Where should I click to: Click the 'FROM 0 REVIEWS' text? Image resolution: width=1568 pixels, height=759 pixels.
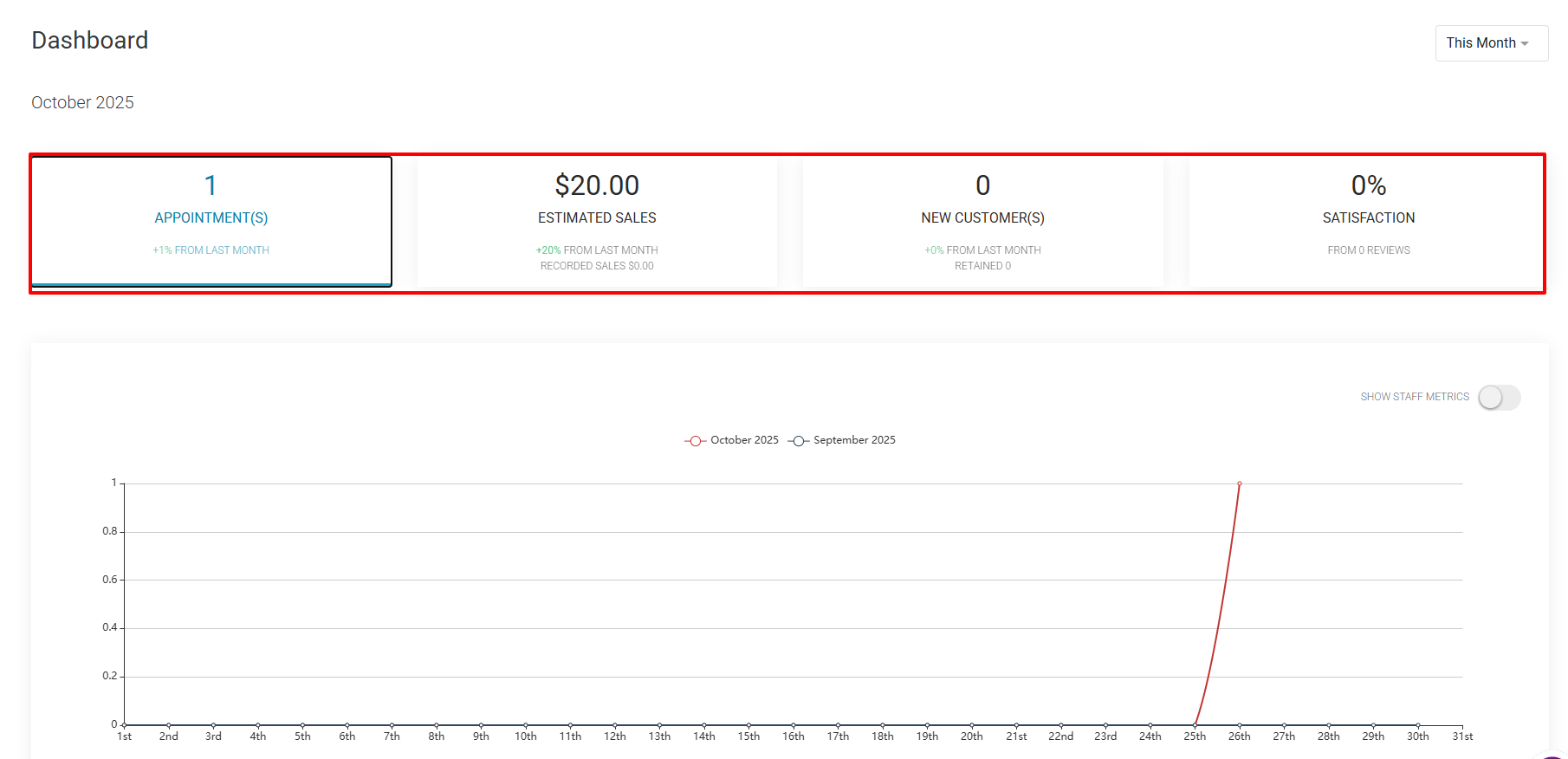click(1369, 250)
